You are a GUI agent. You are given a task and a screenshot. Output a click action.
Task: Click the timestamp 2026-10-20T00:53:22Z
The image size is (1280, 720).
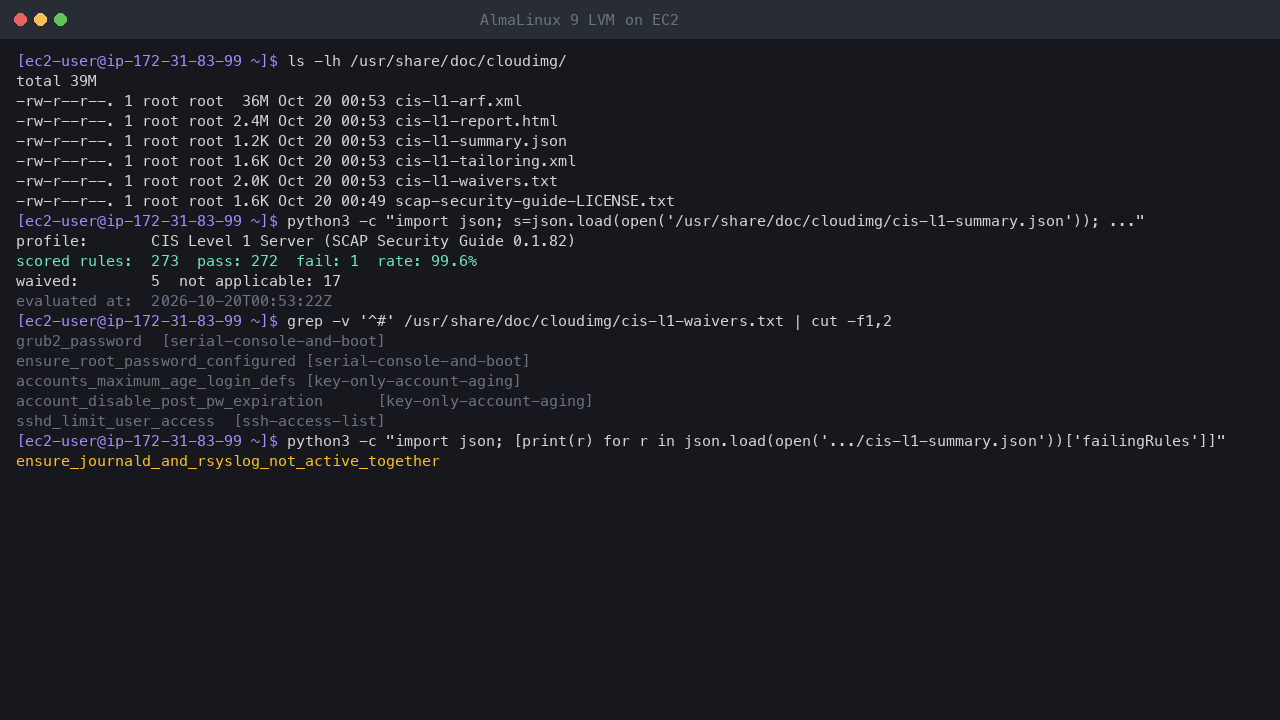pyautogui.click(x=241, y=301)
